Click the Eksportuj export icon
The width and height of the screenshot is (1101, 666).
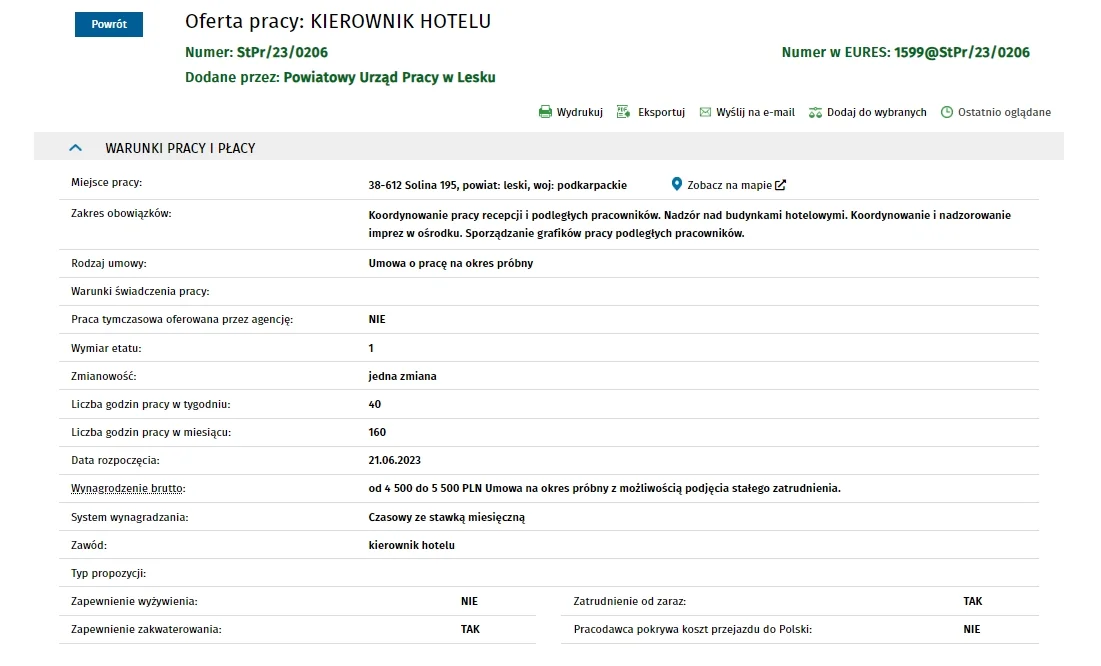[623, 112]
